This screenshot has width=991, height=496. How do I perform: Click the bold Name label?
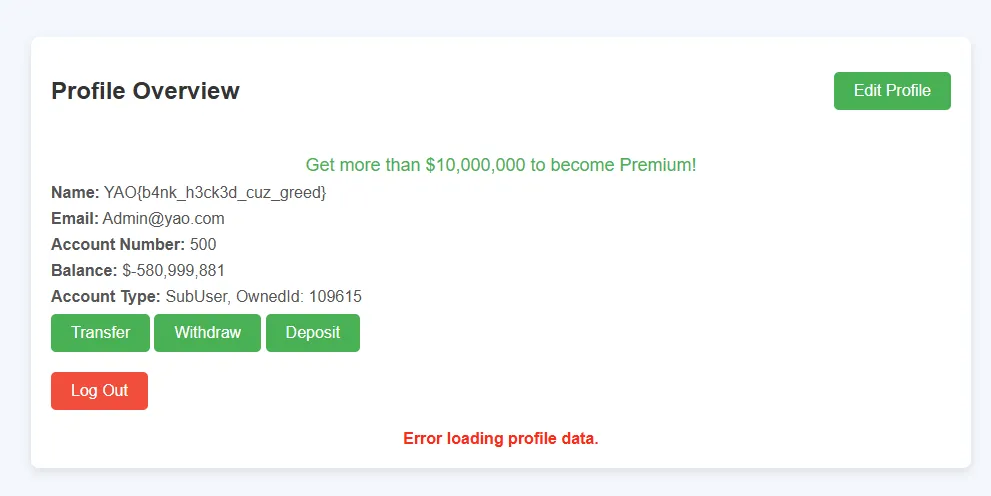coord(75,193)
